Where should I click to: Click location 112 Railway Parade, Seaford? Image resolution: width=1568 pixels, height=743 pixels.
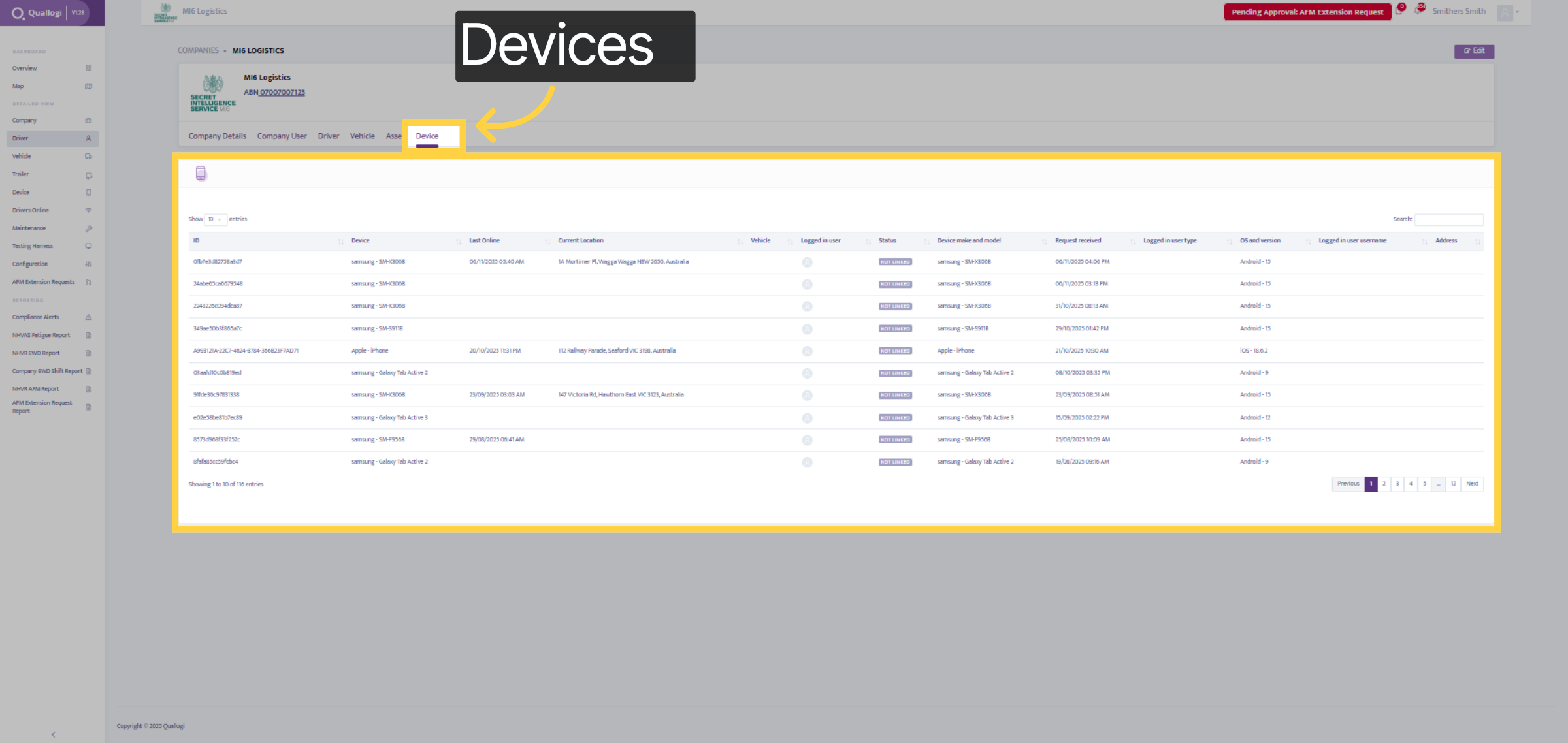(617, 351)
